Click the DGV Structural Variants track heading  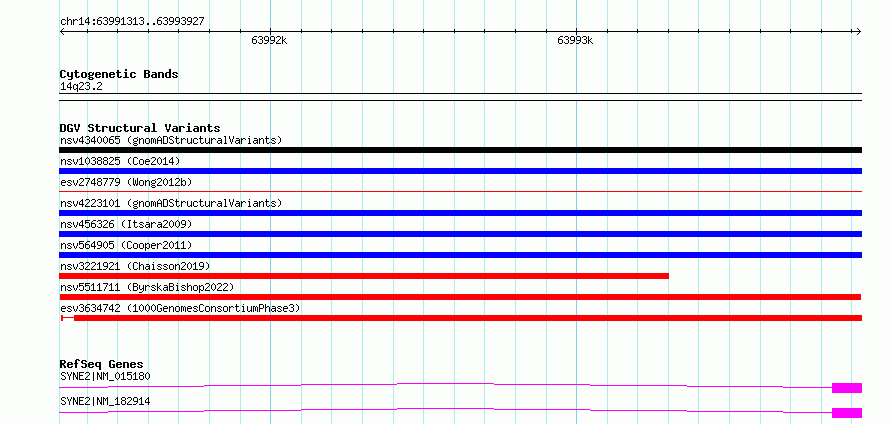(x=140, y=128)
